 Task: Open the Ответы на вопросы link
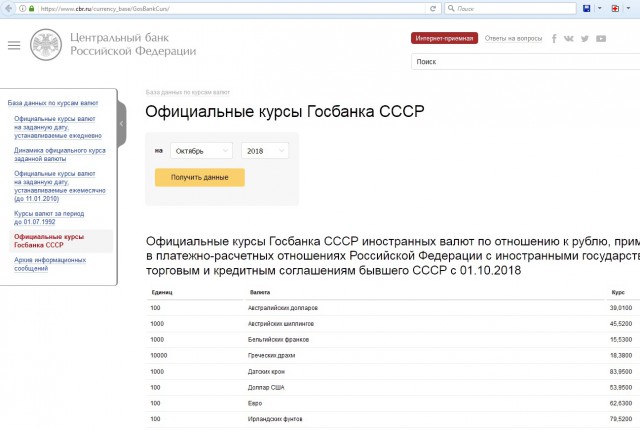pyautogui.click(x=513, y=38)
